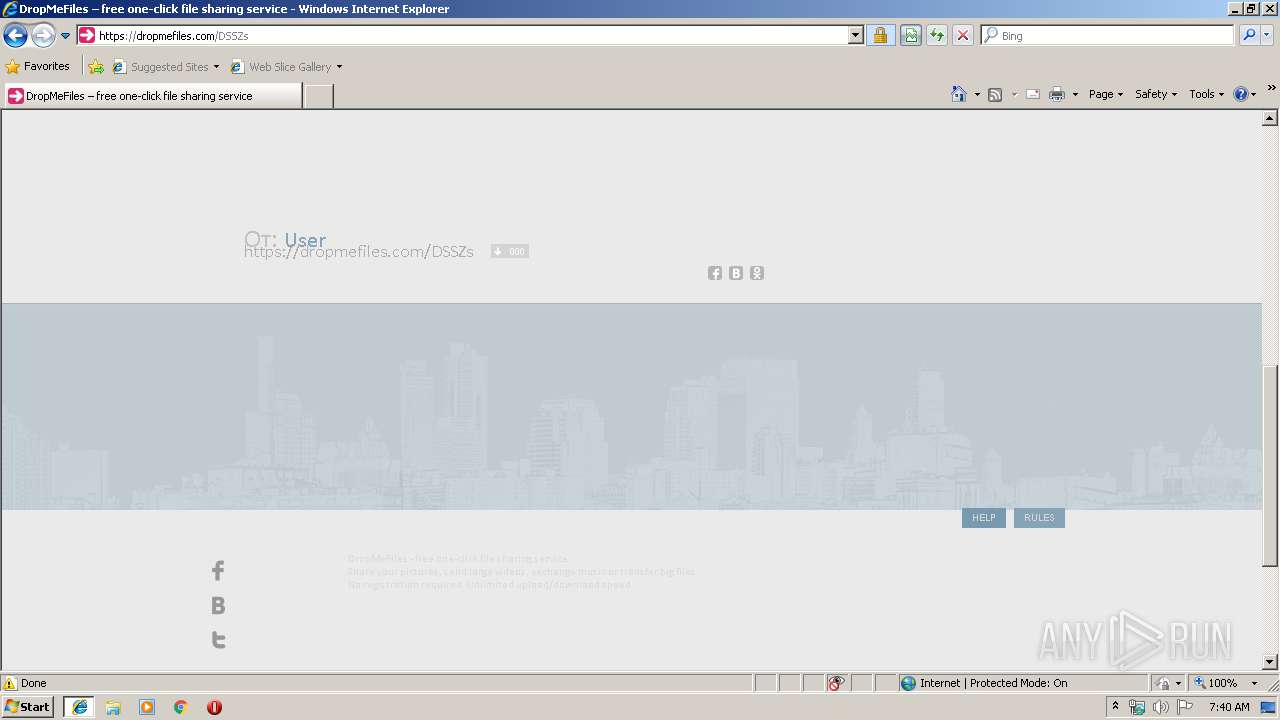Viewport: 1280px width, 720px height.
Task: Click the download counter badge
Action: pyautogui.click(x=510, y=251)
